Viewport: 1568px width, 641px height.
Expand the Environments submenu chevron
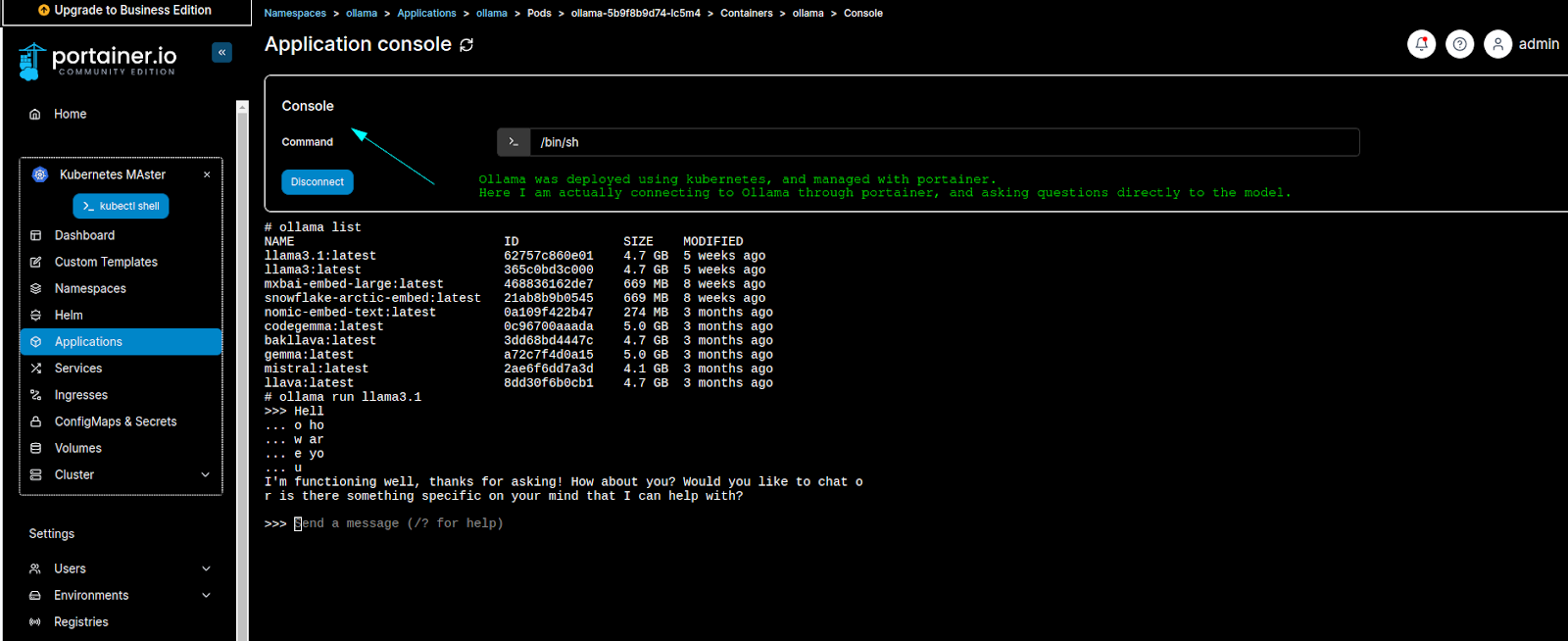coord(206,595)
